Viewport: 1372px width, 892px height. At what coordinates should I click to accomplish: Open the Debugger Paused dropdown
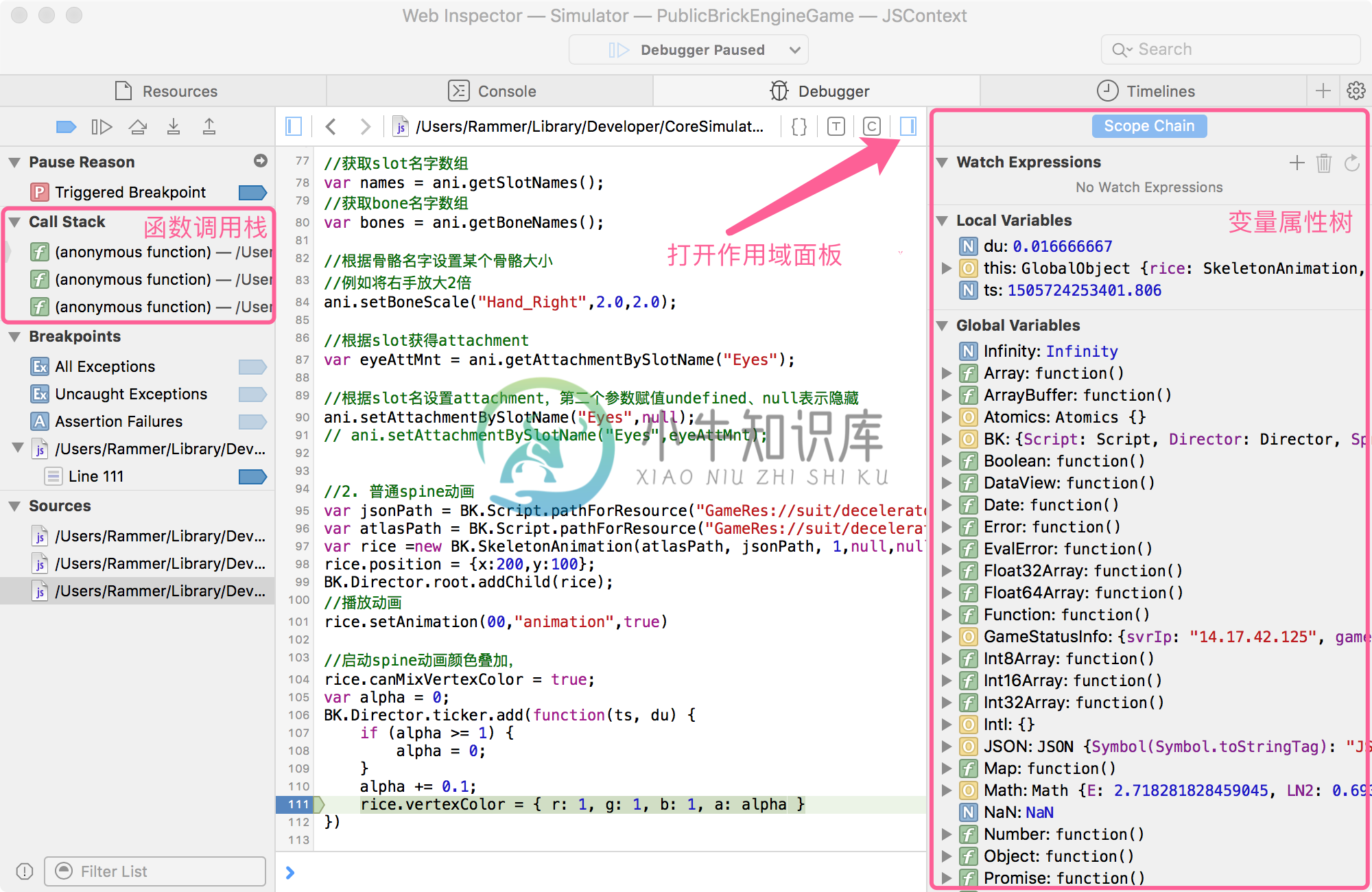(689, 50)
